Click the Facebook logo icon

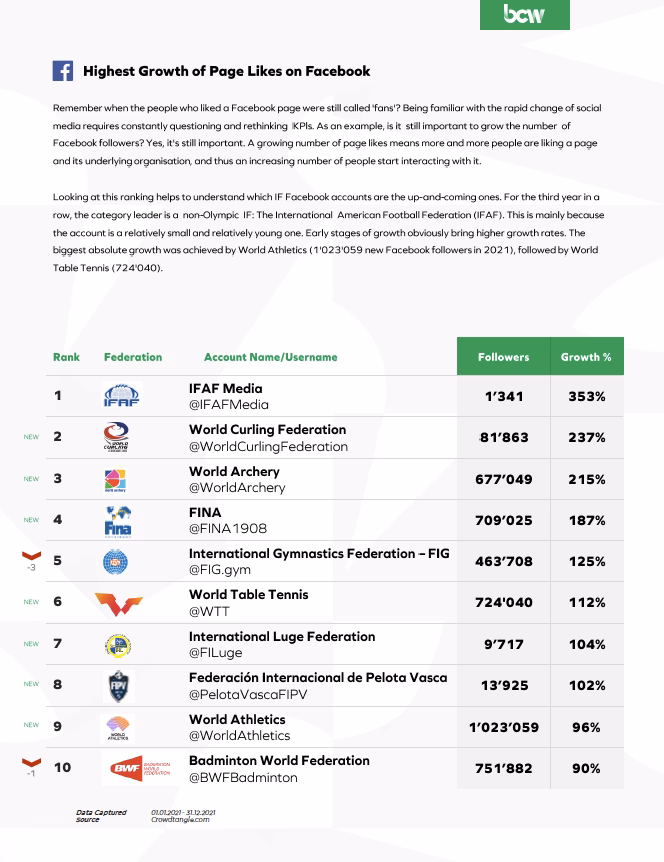pos(62,71)
